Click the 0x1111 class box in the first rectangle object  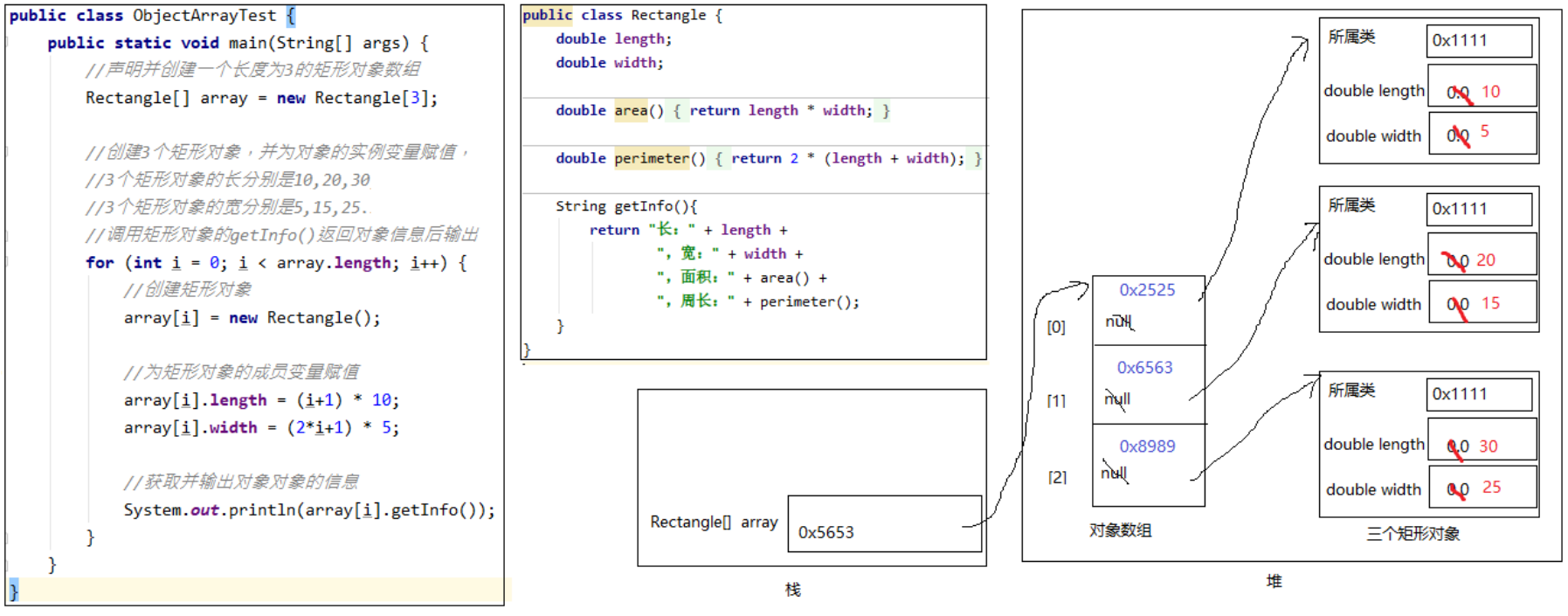tap(1480, 40)
